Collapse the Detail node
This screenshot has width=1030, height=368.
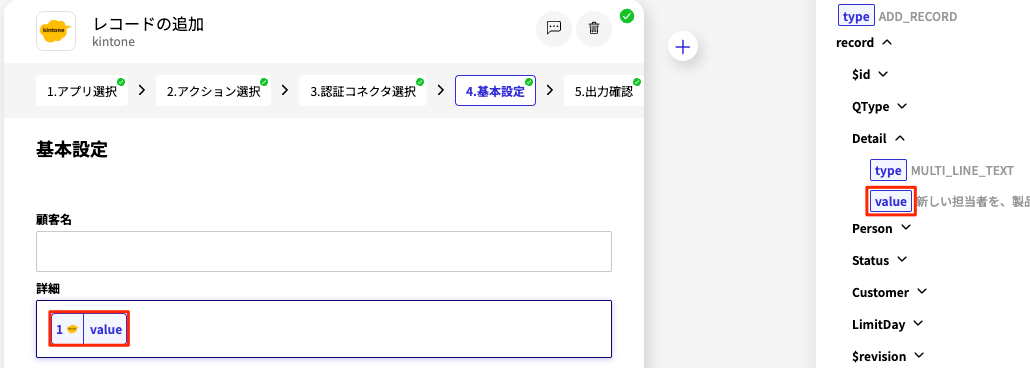point(899,138)
